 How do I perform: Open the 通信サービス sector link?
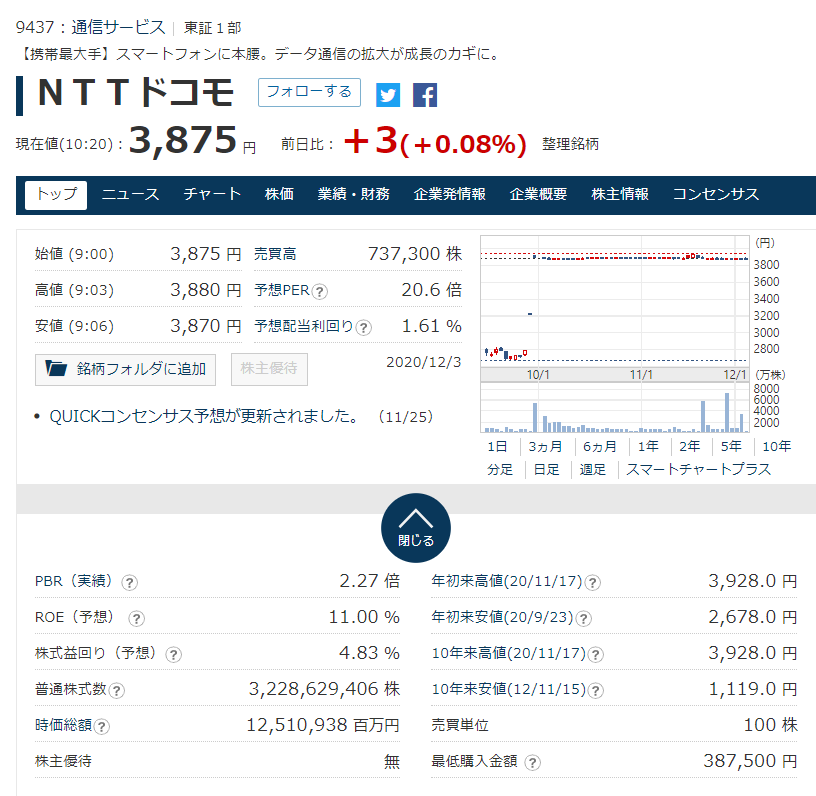(118, 27)
